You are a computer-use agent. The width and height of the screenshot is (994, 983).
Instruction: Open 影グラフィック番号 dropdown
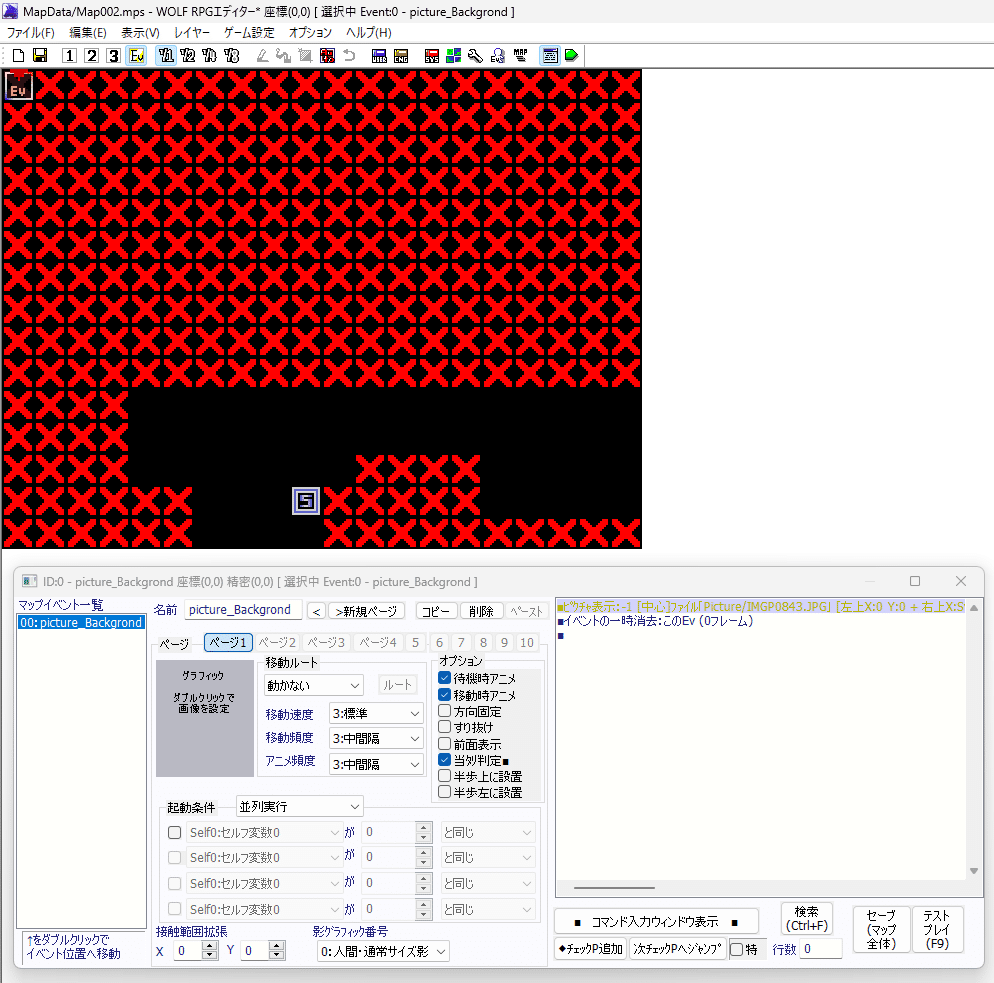click(x=383, y=951)
